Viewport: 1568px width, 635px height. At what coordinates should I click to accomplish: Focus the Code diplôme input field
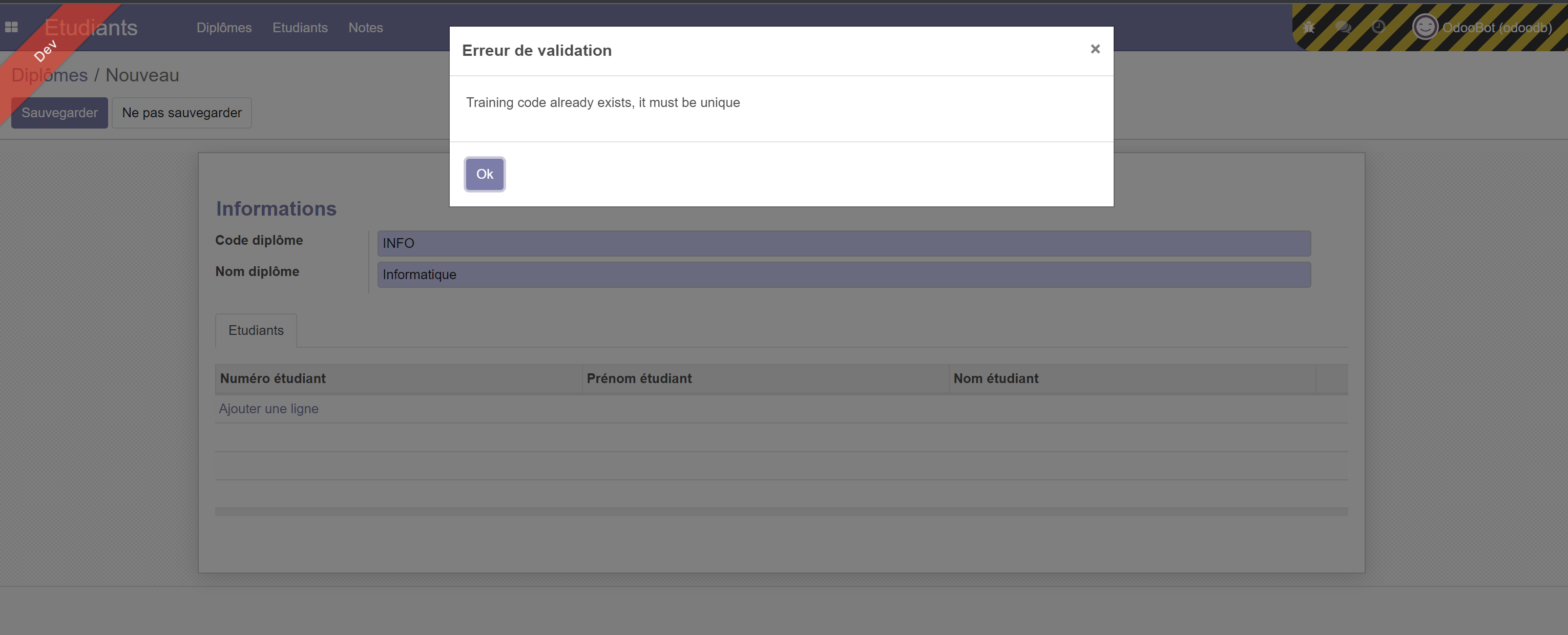[x=844, y=243]
